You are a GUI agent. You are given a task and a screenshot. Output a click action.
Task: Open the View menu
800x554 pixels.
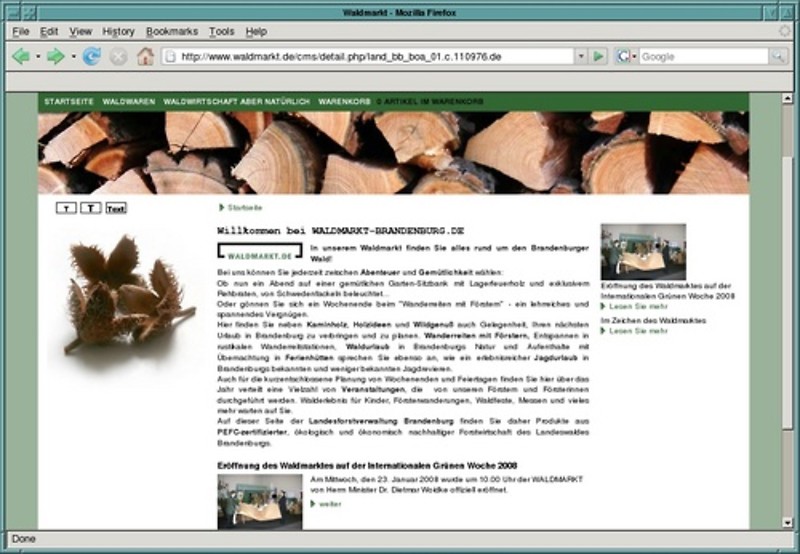tap(81, 32)
